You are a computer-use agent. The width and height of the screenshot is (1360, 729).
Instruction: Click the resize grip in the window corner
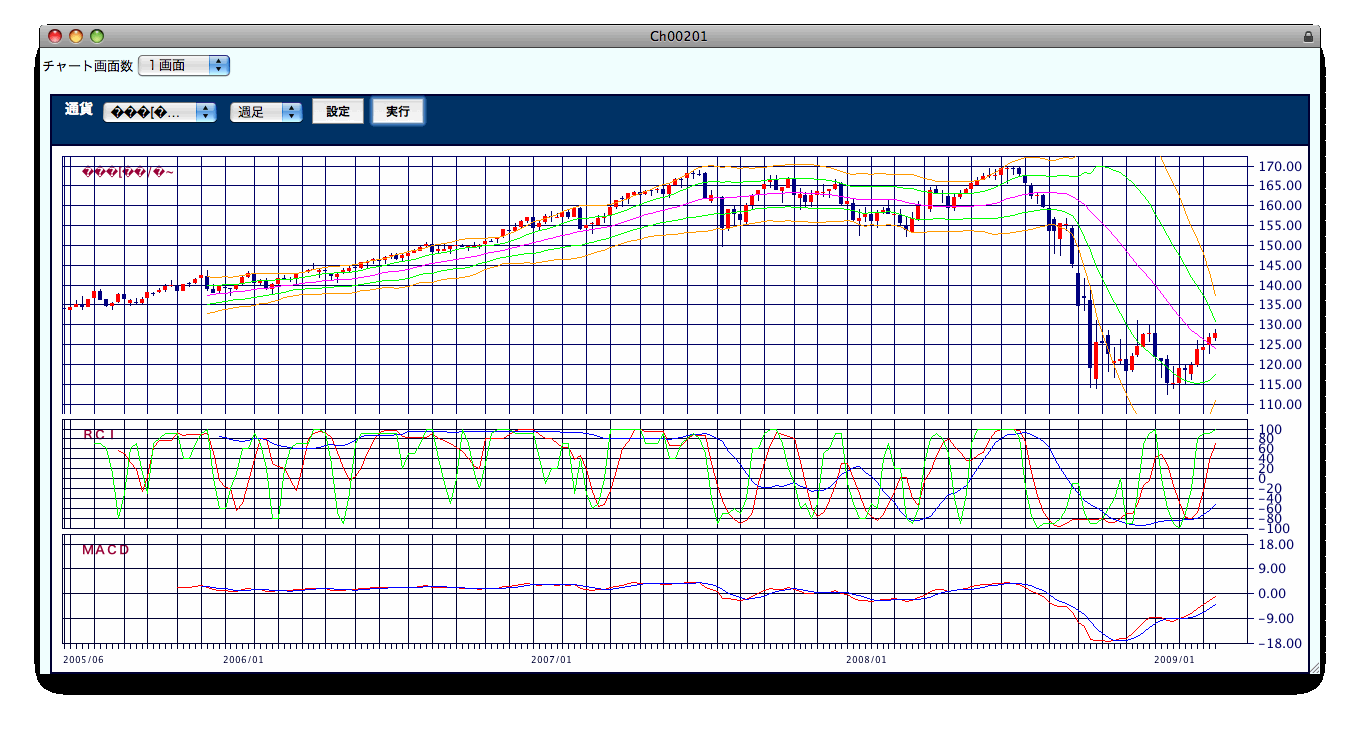(1313, 667)
